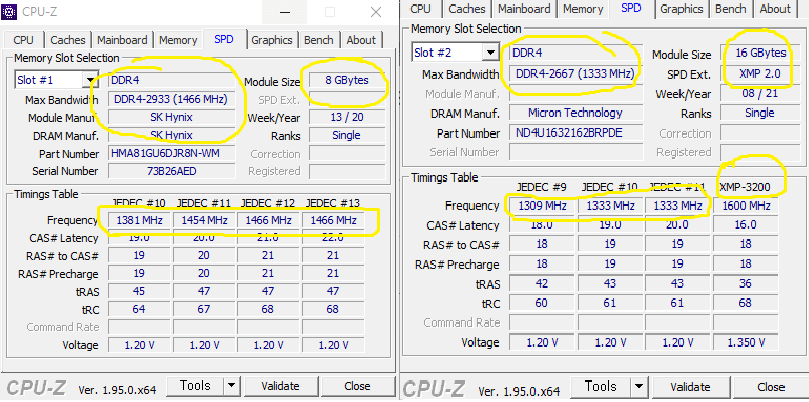Click Micron Technology DRAM manufacturer field

coord(575,112)
